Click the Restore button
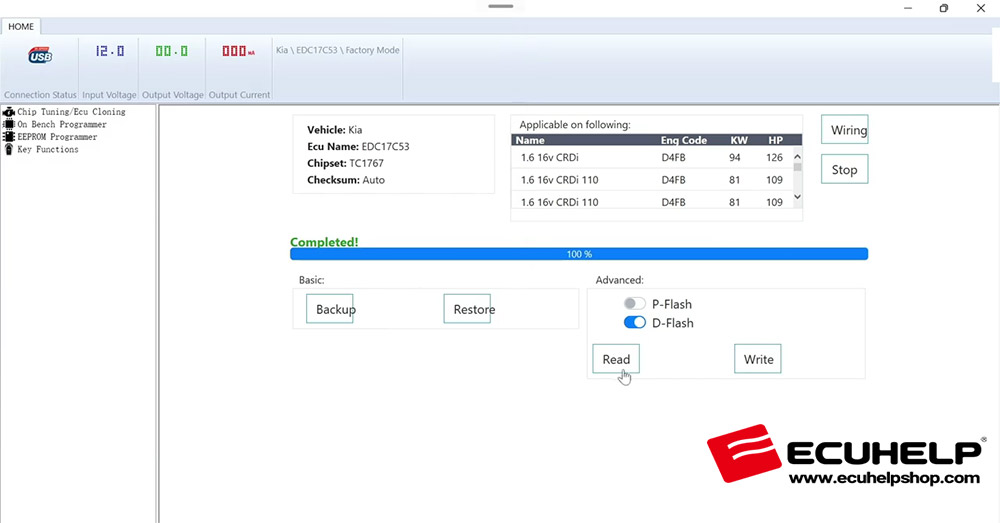Image resolution: width=1000 pixels, height=523 pixels. click(x=467, y=309)
